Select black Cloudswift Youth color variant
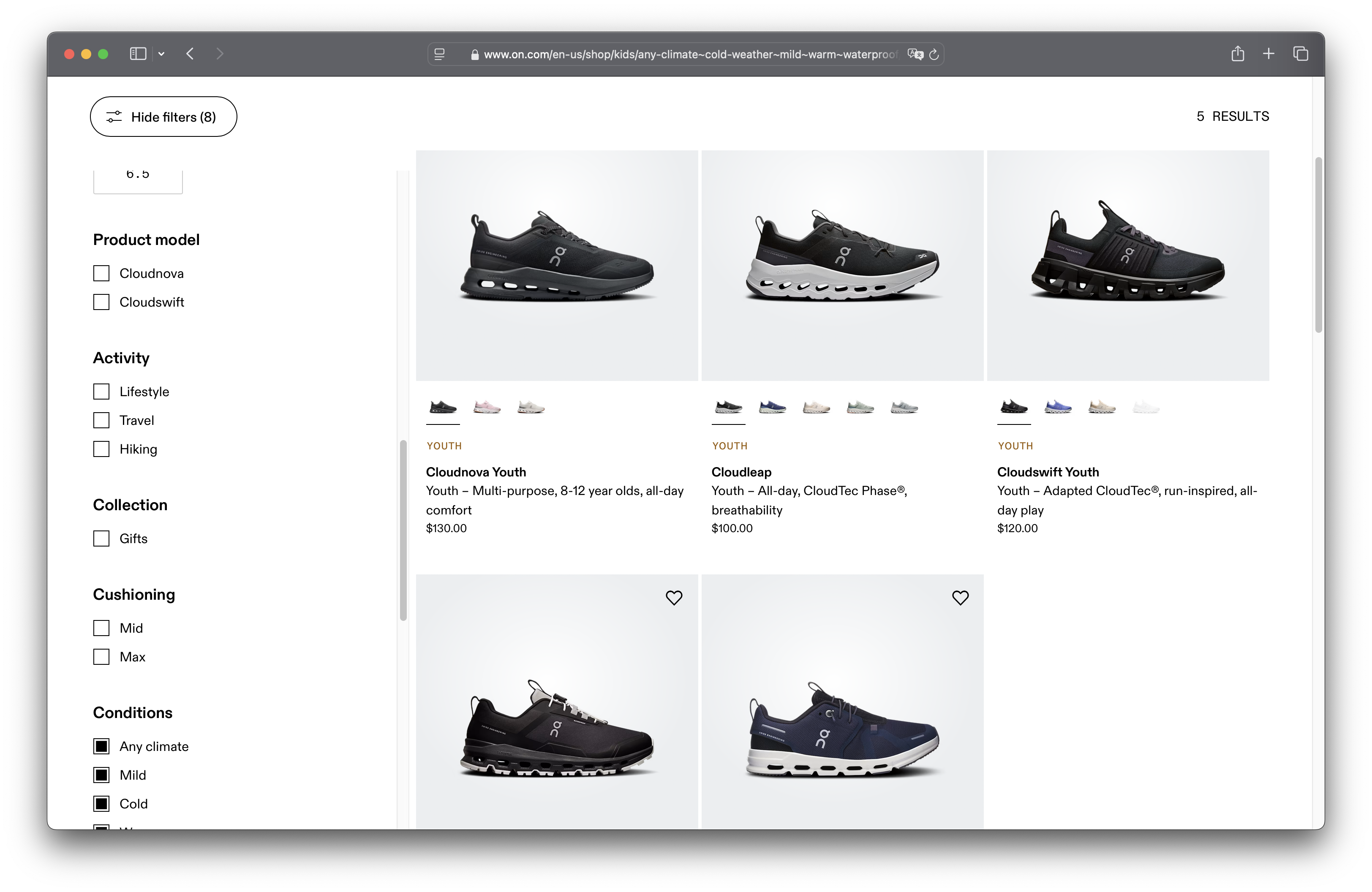The height and width of the screenshot is (892, 1372). pyautogui.click(x=1014, y=408)
